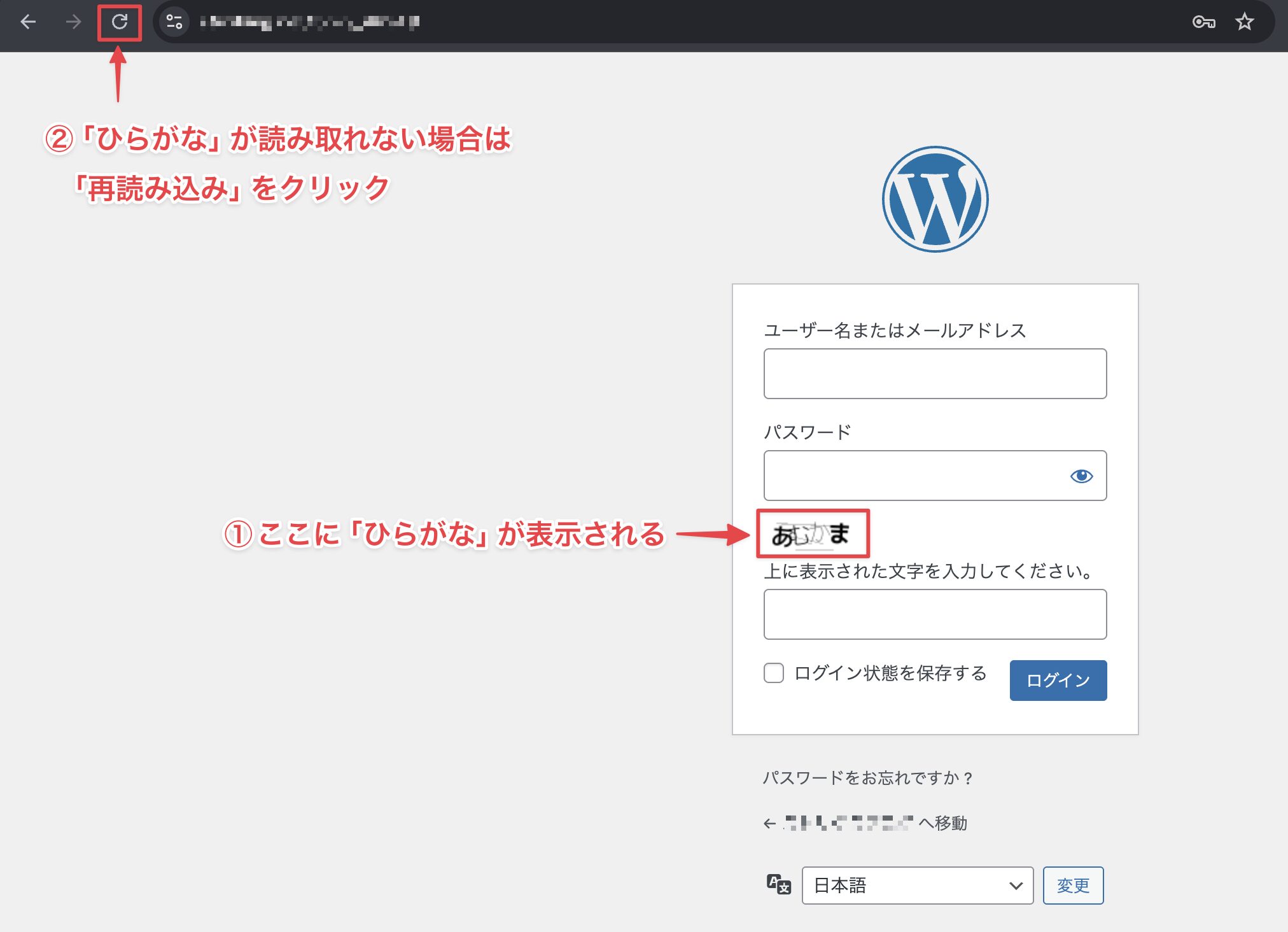
Task: Show password using the eye icon
Action: pos(1081,476)
